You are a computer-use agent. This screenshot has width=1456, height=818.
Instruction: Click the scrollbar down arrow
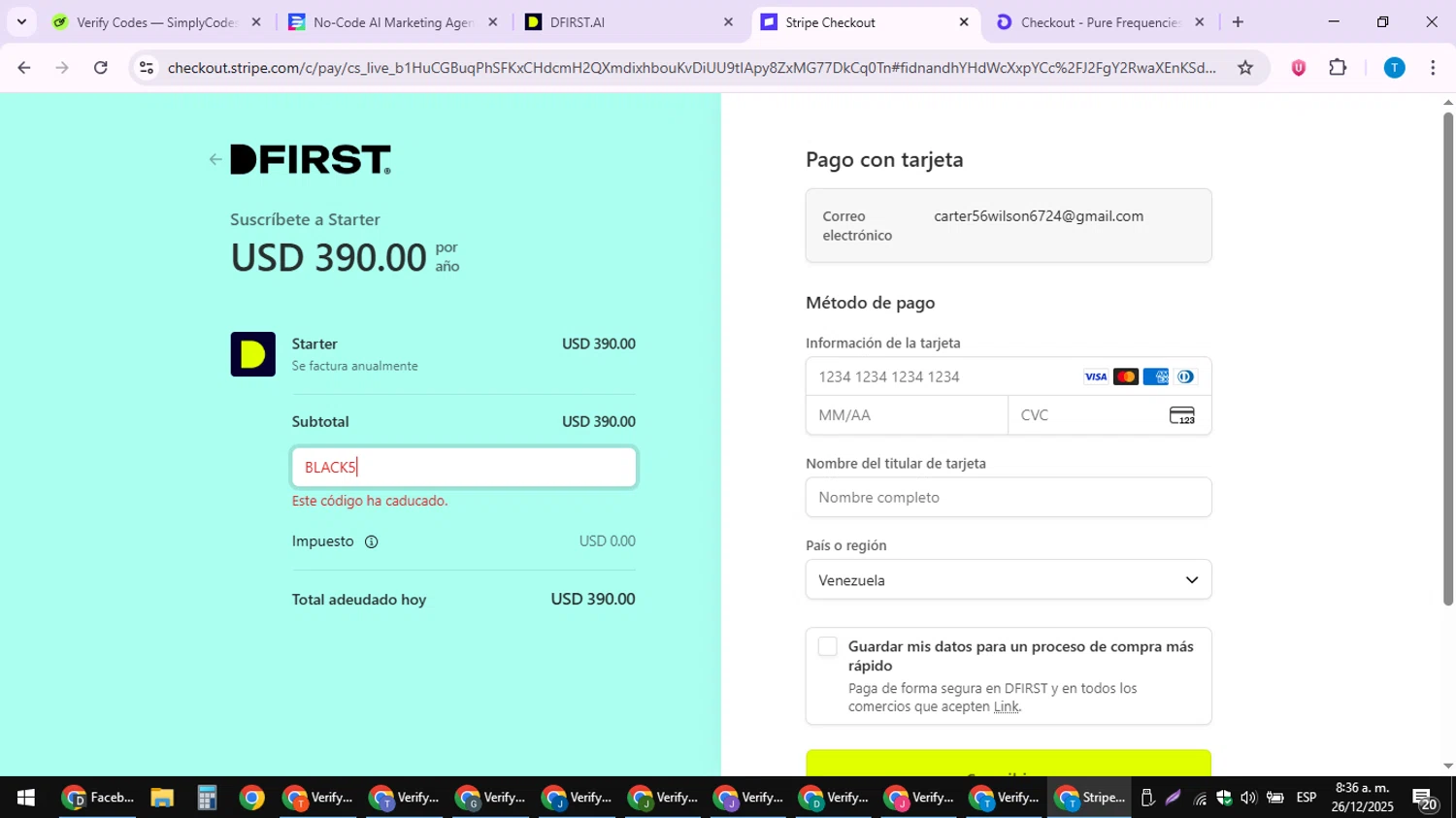pos(1448,767)
